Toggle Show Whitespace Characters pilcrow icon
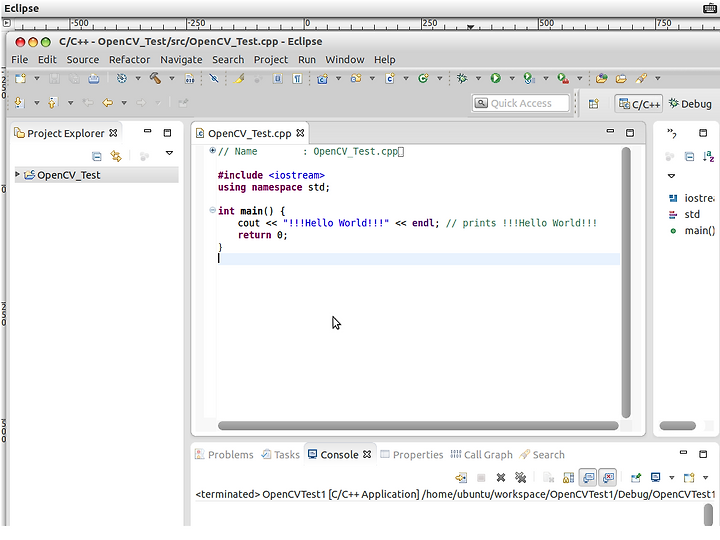720x540 pixels. 298,79
